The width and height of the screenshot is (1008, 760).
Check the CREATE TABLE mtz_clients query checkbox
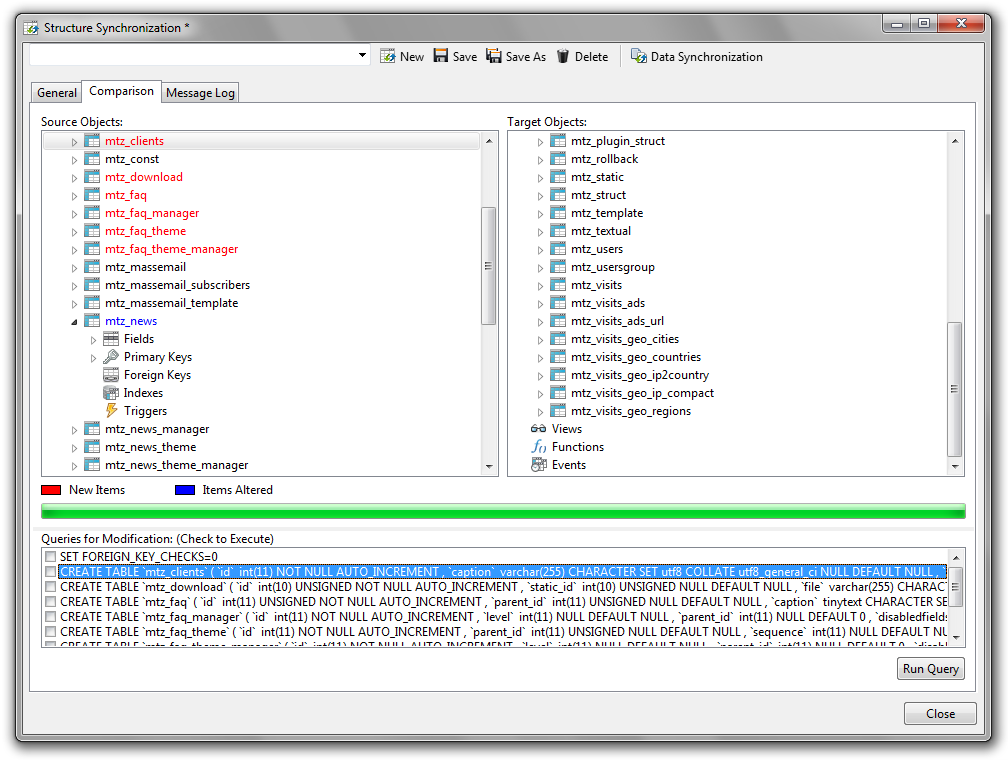(50, 572)
